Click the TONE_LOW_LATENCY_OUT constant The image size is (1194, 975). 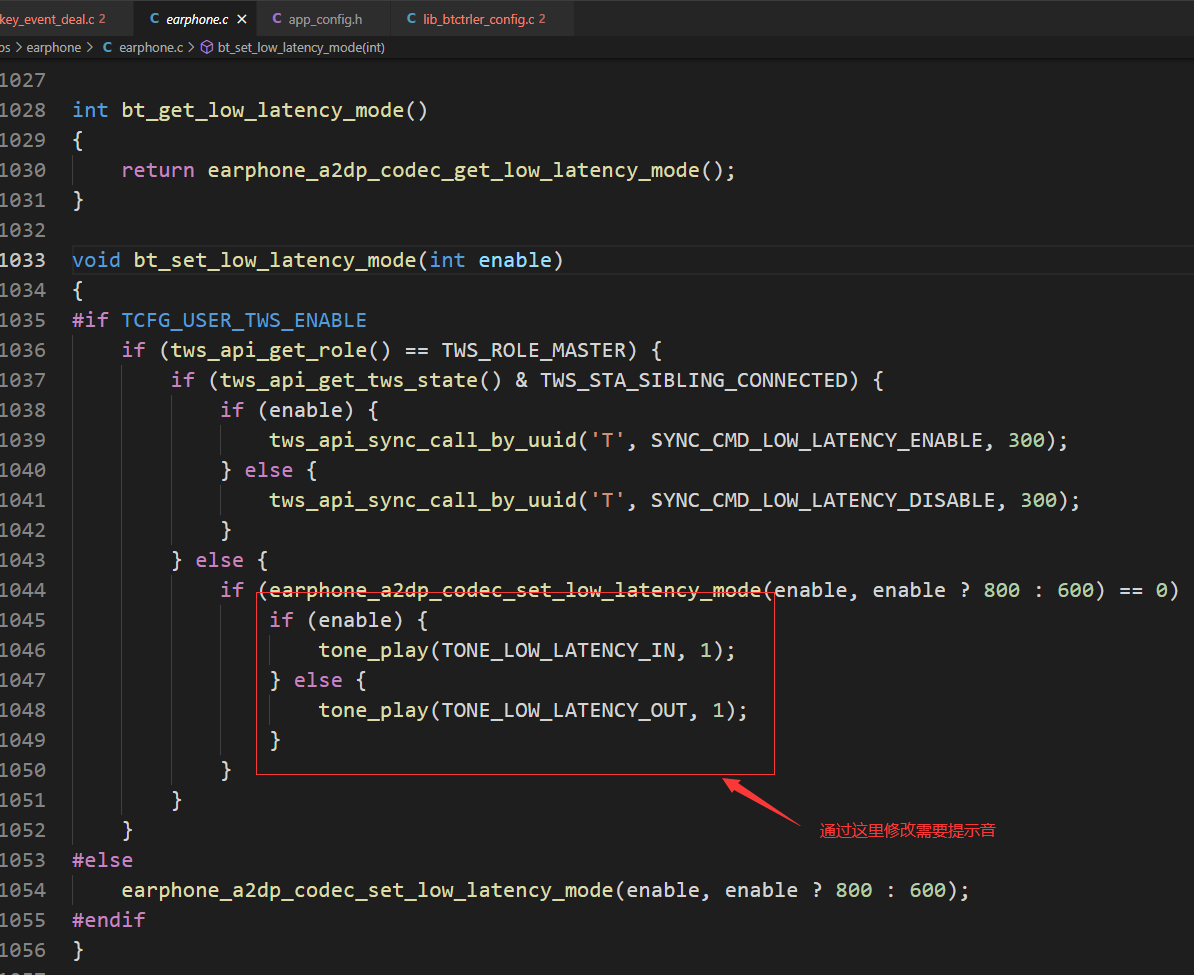click(564, 711)
